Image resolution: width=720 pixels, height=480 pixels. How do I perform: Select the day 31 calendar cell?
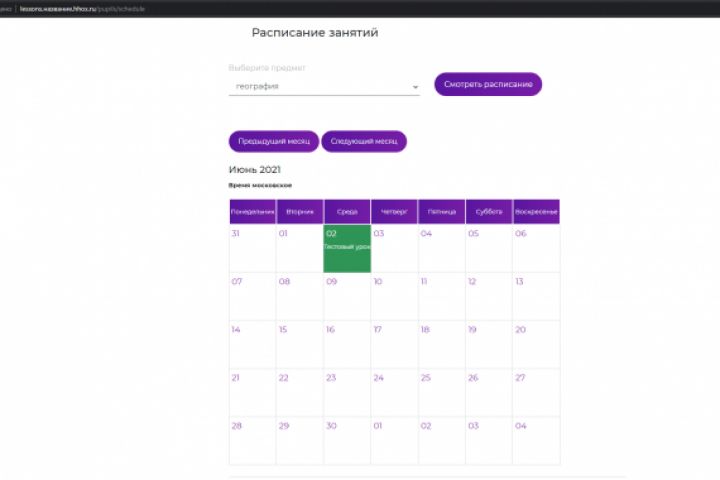252,248
